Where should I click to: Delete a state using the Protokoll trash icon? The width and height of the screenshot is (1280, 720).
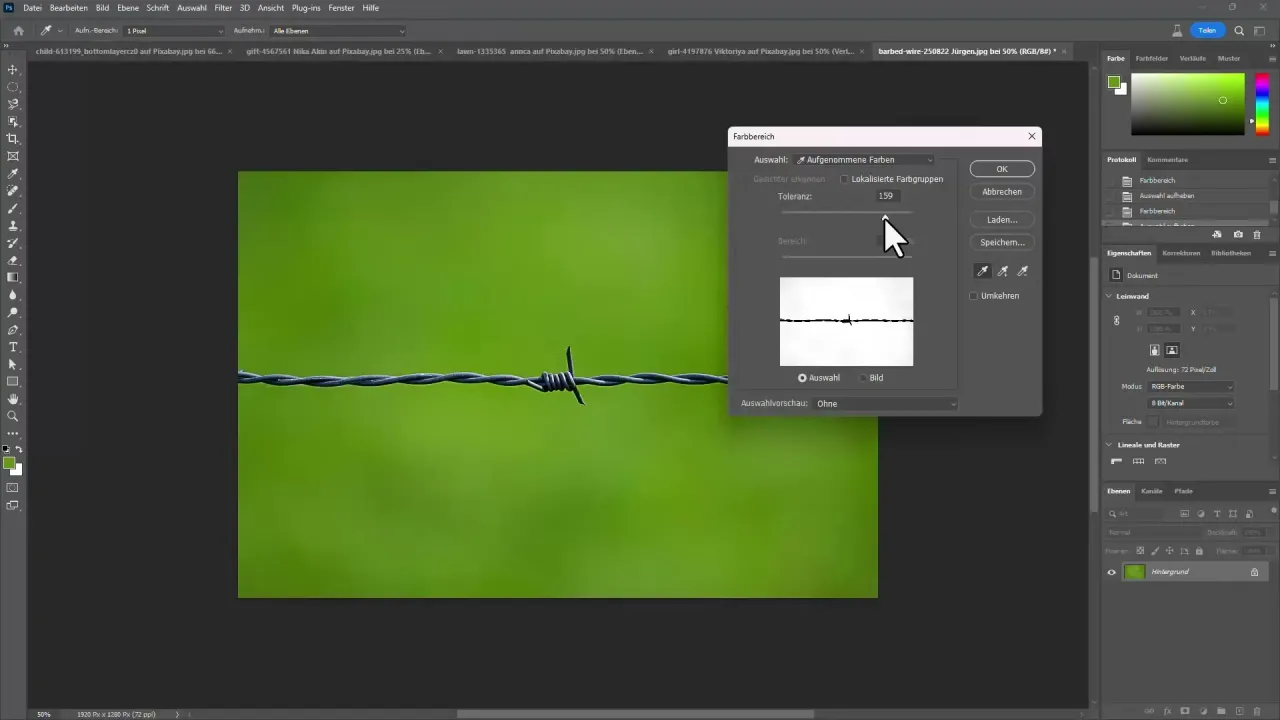point(1257,233)
